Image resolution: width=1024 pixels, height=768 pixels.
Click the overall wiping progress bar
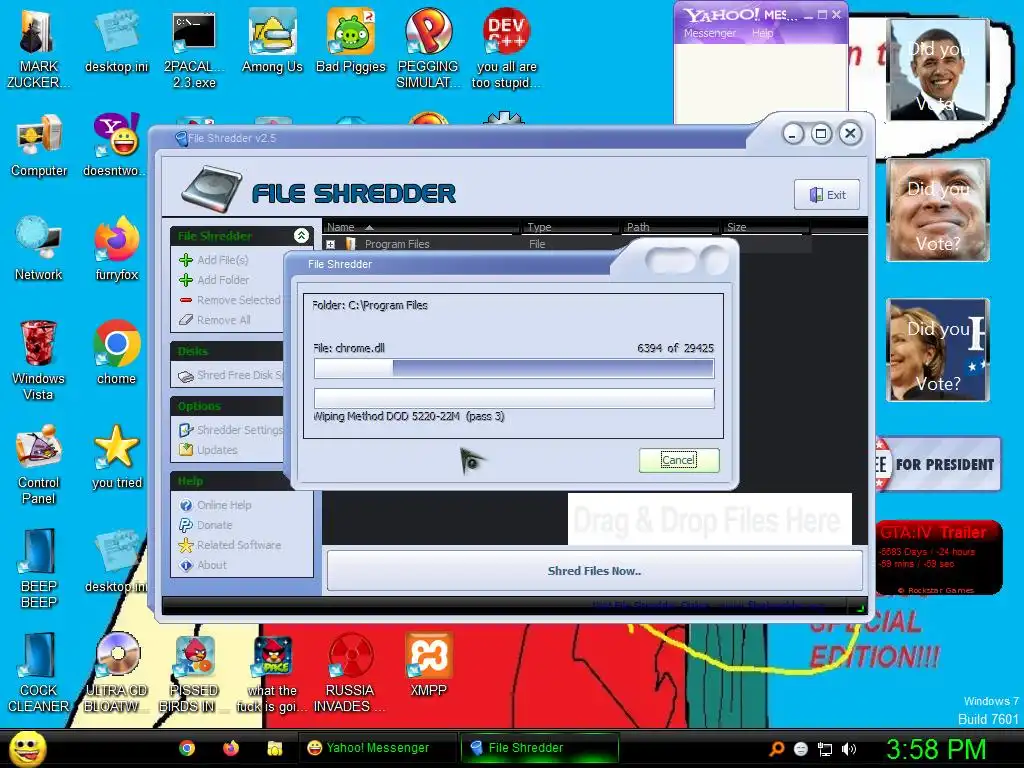pyautogui.click(x=514, y=398)
